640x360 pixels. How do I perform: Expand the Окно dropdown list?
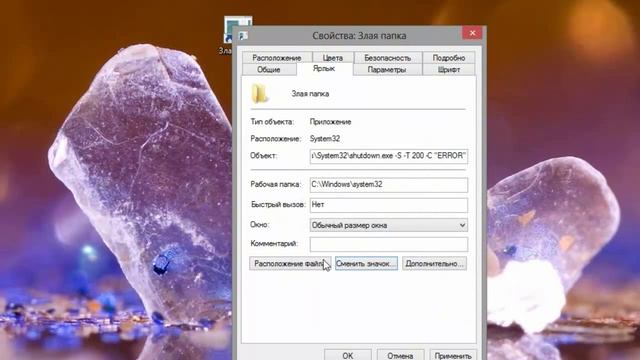click(x=389, y=225)
